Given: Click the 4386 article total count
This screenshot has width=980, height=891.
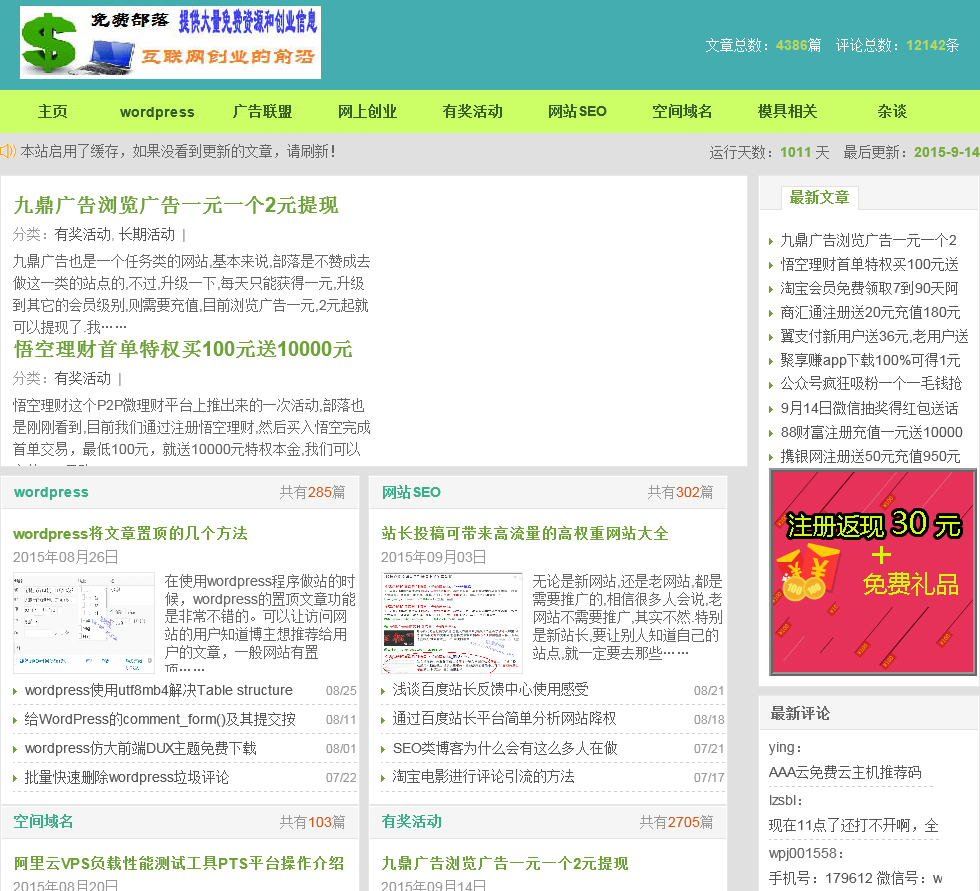Looking at the screenshot, I should (791, 45).
